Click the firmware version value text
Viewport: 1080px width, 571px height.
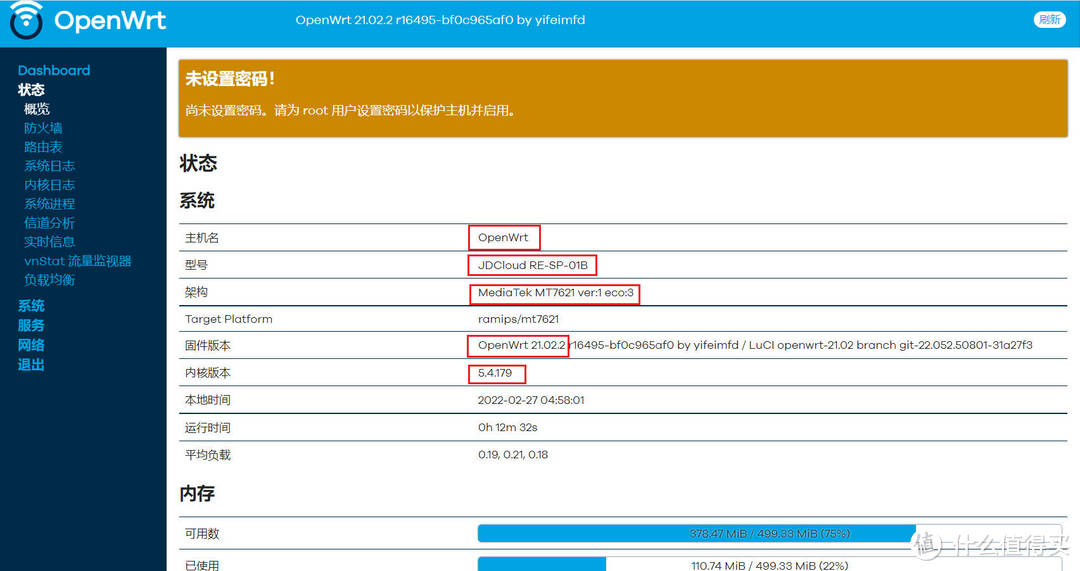(755, 345)
